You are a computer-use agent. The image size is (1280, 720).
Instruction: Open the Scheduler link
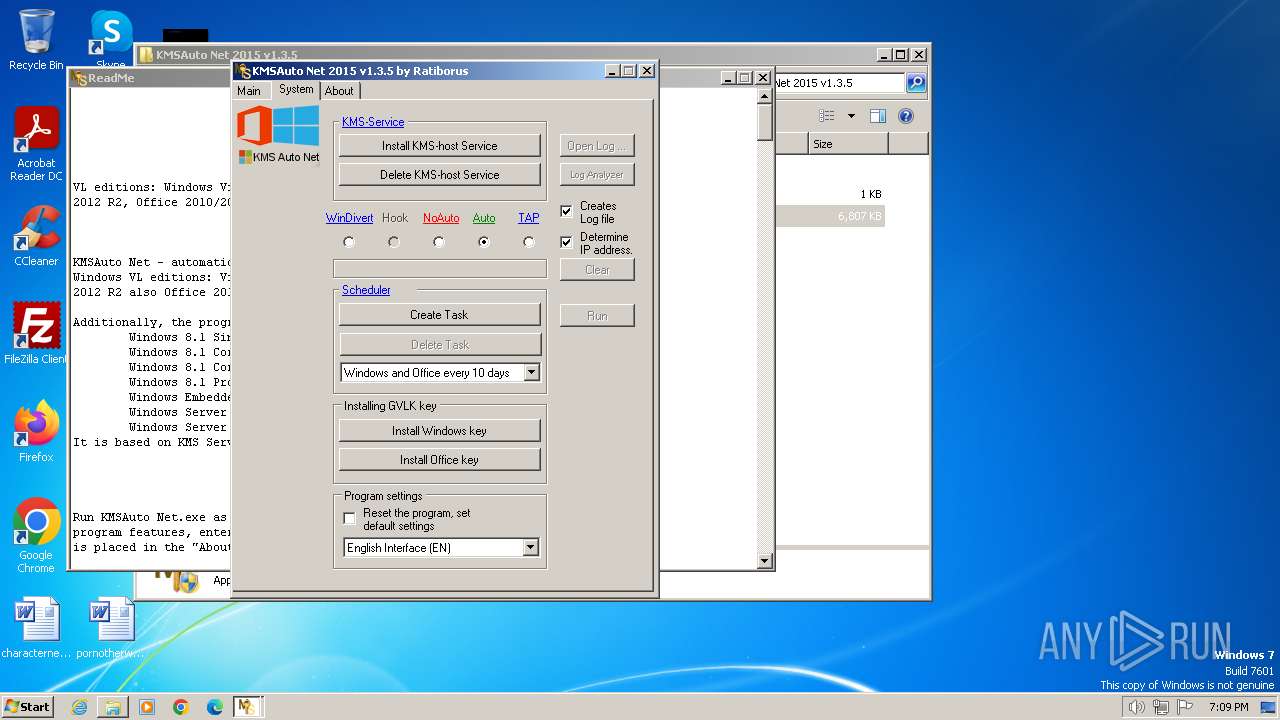click(366, 290)
